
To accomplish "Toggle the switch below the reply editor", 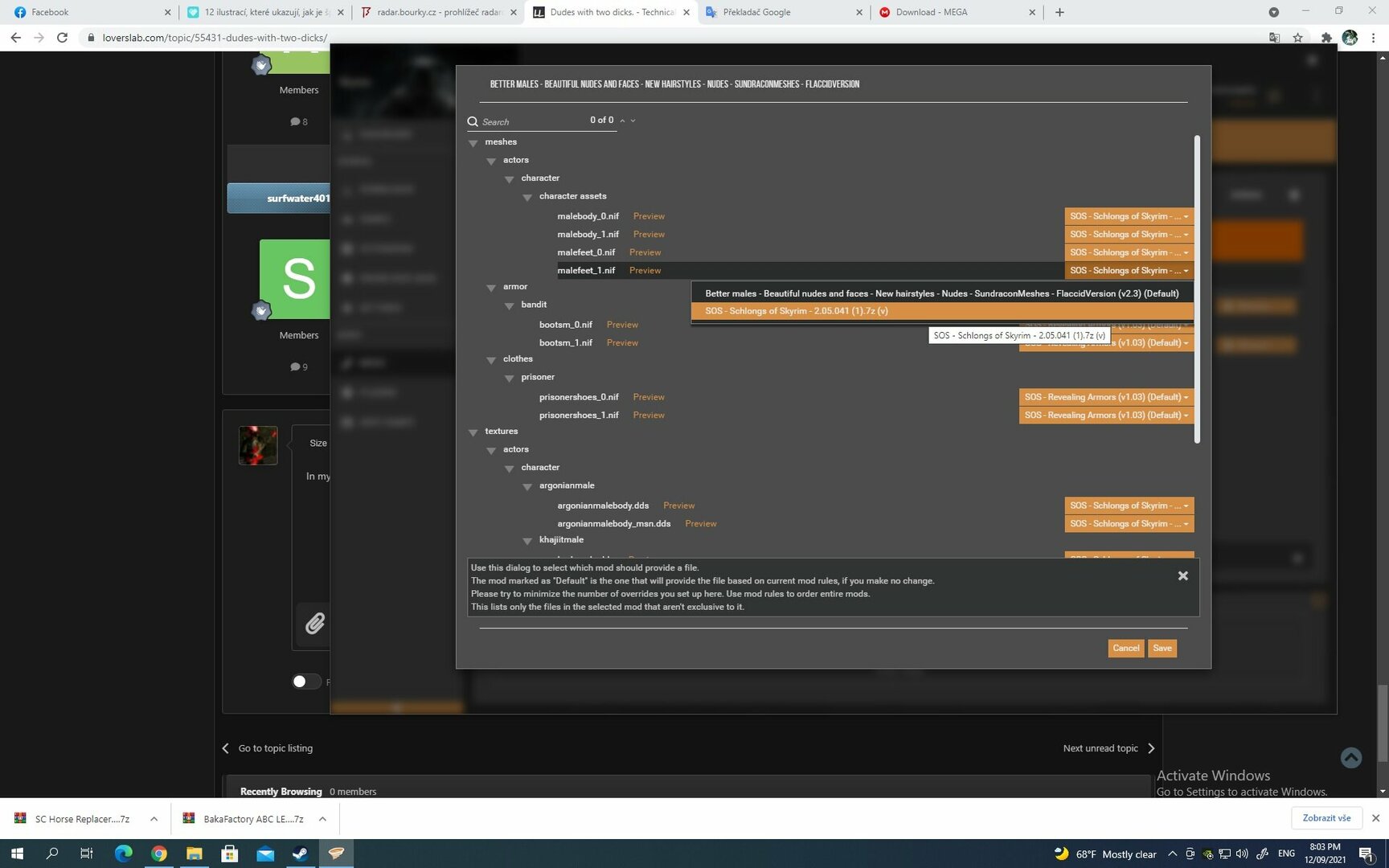I will [x=305, y=682].
